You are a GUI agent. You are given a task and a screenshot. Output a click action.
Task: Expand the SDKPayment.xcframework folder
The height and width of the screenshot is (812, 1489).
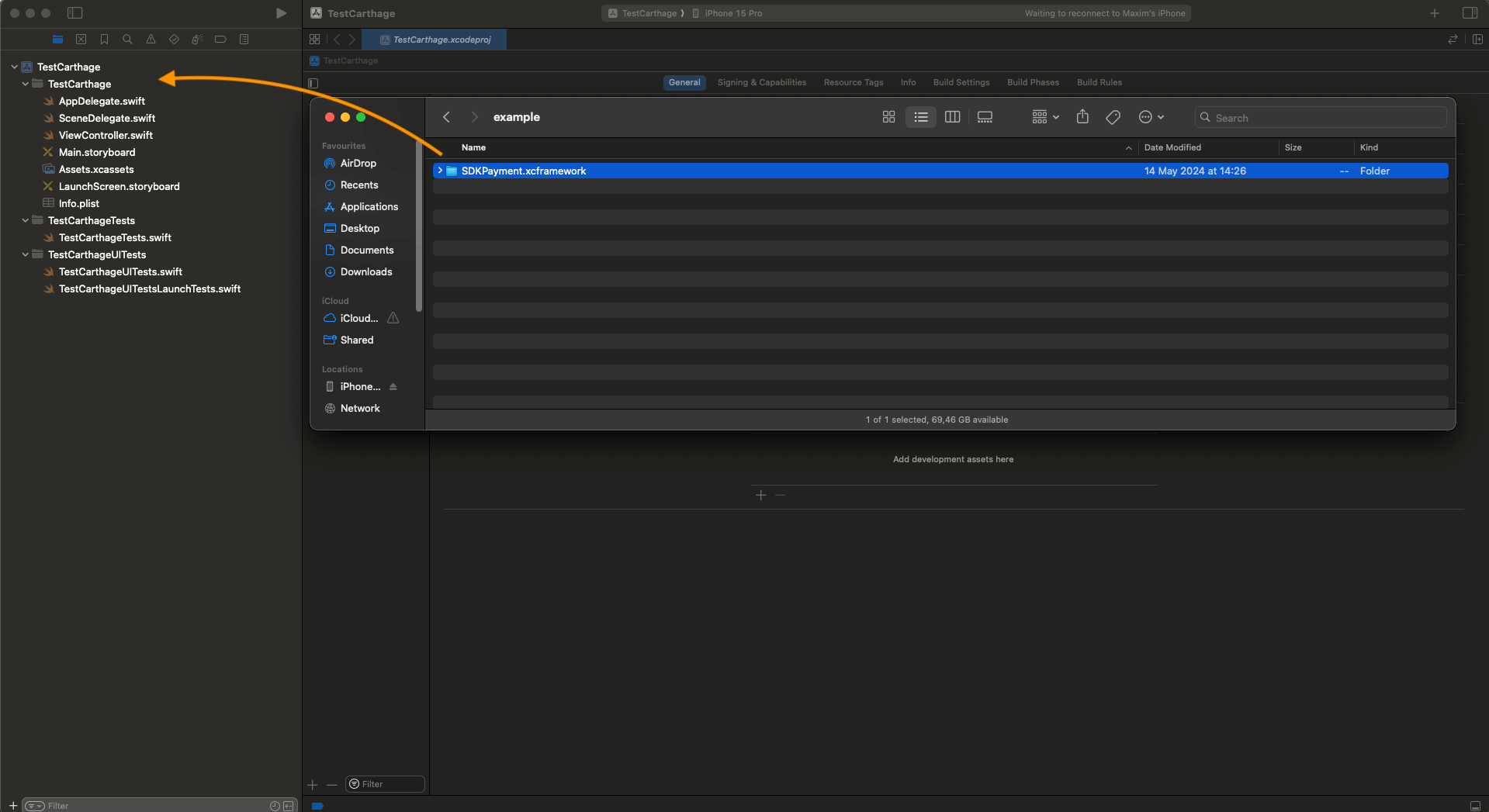pos(440,171)
